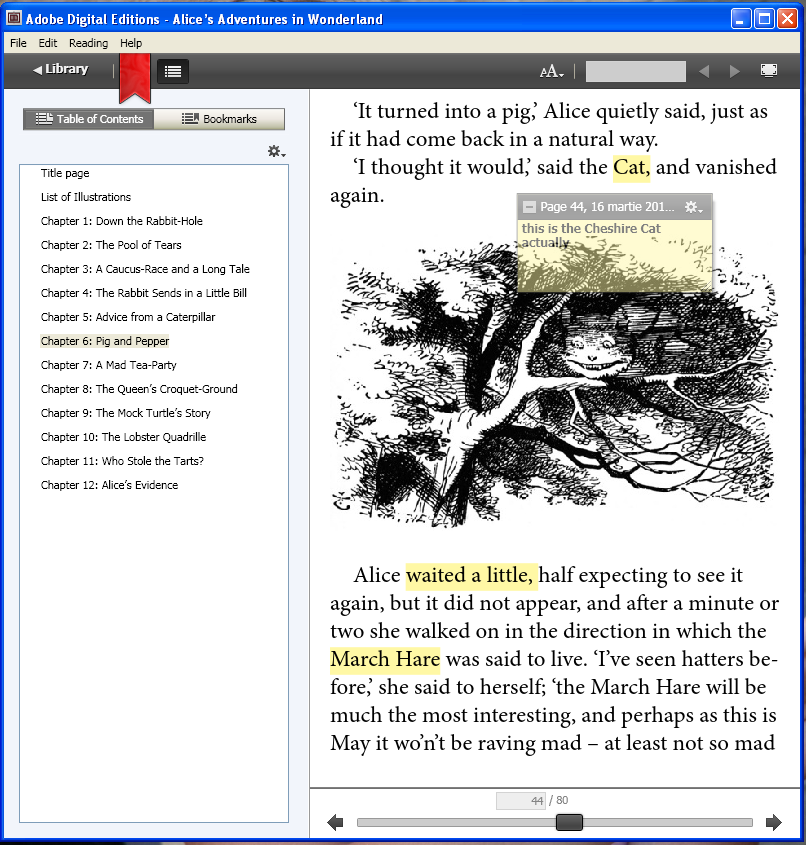
Task: Click the highlighted phrase 'waited a little,'
Action: tap(471, 576)
